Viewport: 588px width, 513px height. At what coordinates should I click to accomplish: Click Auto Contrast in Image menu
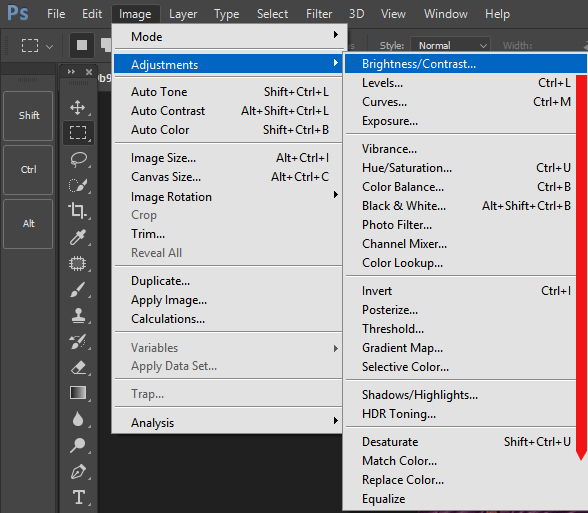pos(229,111)
